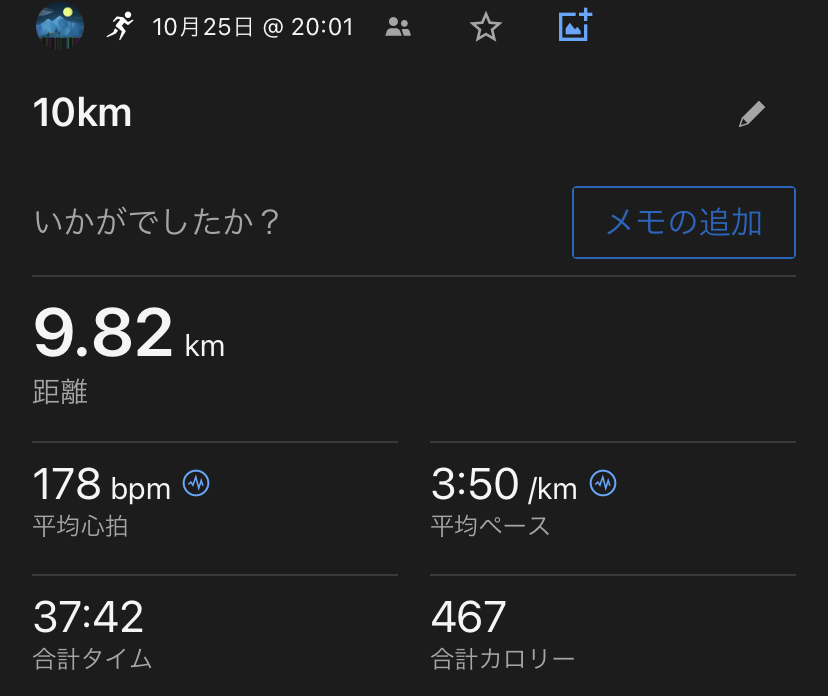
Task: Tap the date 10月25日 @ 20:01
Action: (253, 27)
